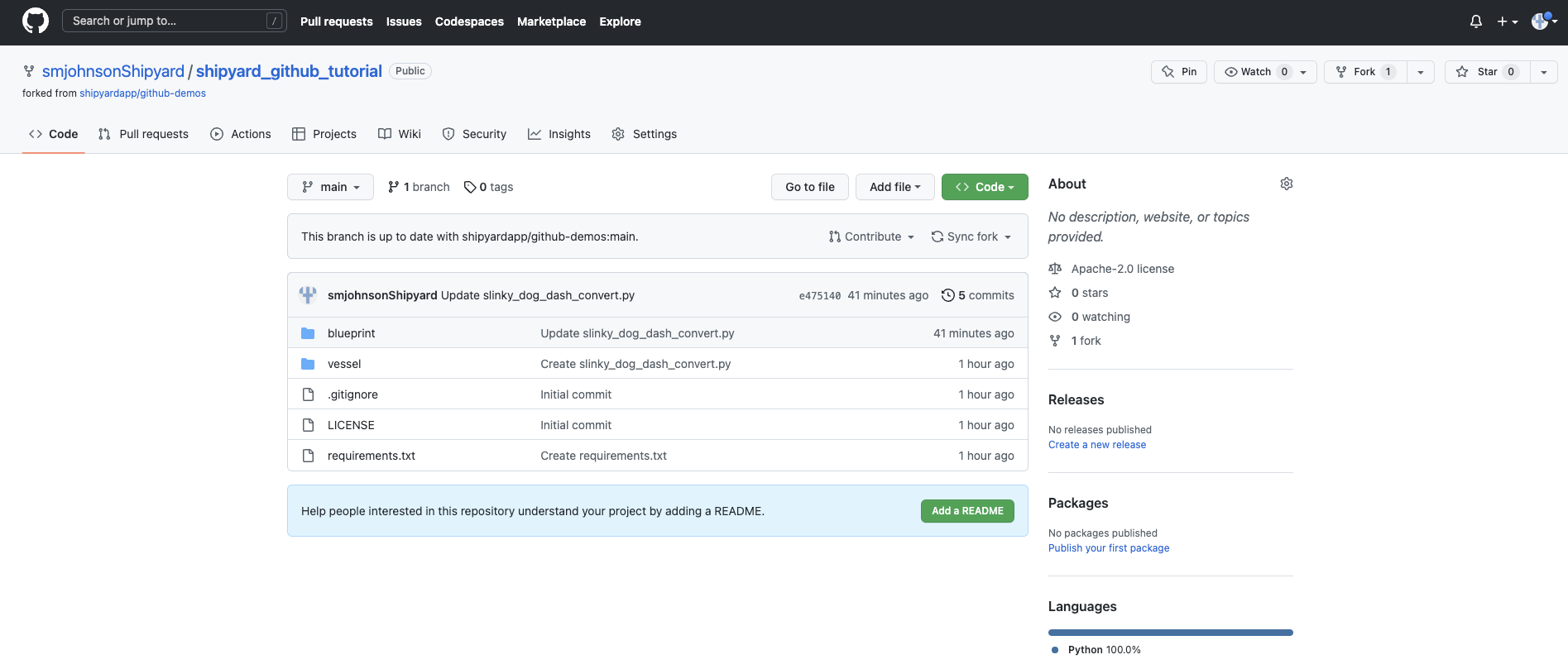Screen dimensions: 1568x669
Task: Click the About settings gear icon
Action: pos(1286,184)
